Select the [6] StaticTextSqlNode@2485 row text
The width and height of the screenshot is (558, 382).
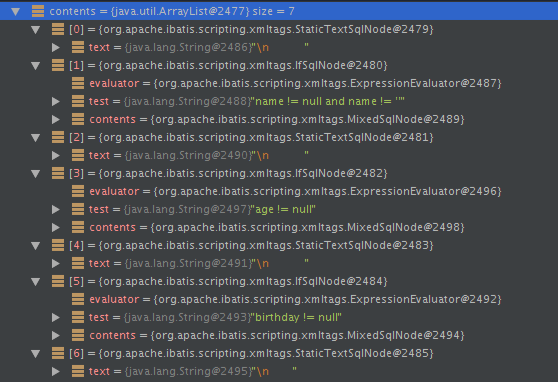coord(251,353)
